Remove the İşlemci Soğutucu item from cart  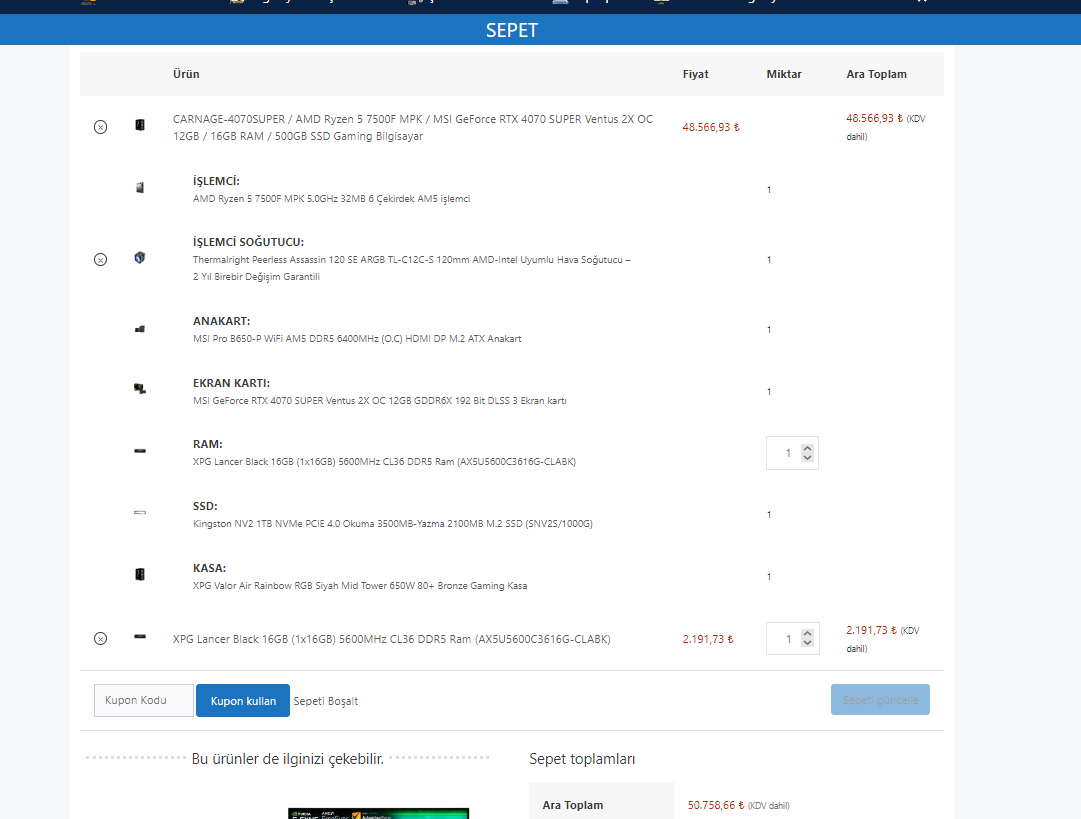101,259
